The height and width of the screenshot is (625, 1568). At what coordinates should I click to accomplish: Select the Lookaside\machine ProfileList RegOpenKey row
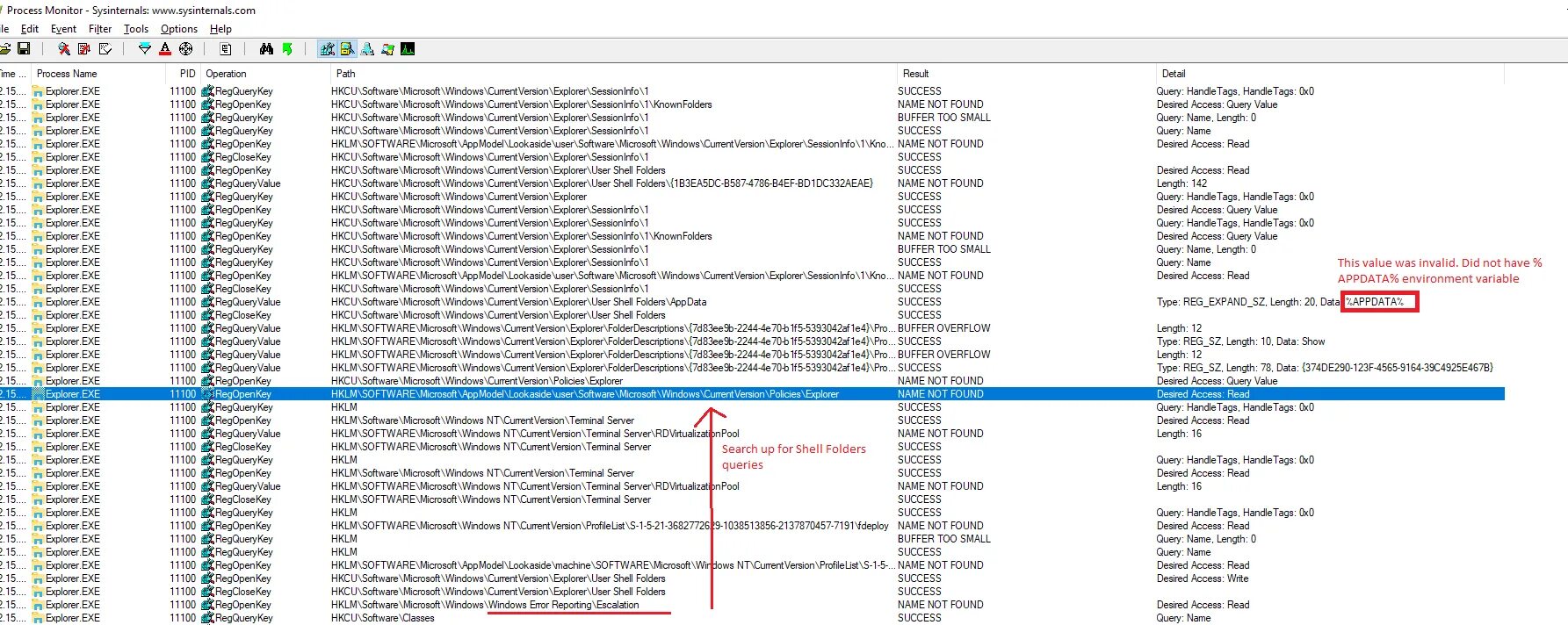click(752, 565)
